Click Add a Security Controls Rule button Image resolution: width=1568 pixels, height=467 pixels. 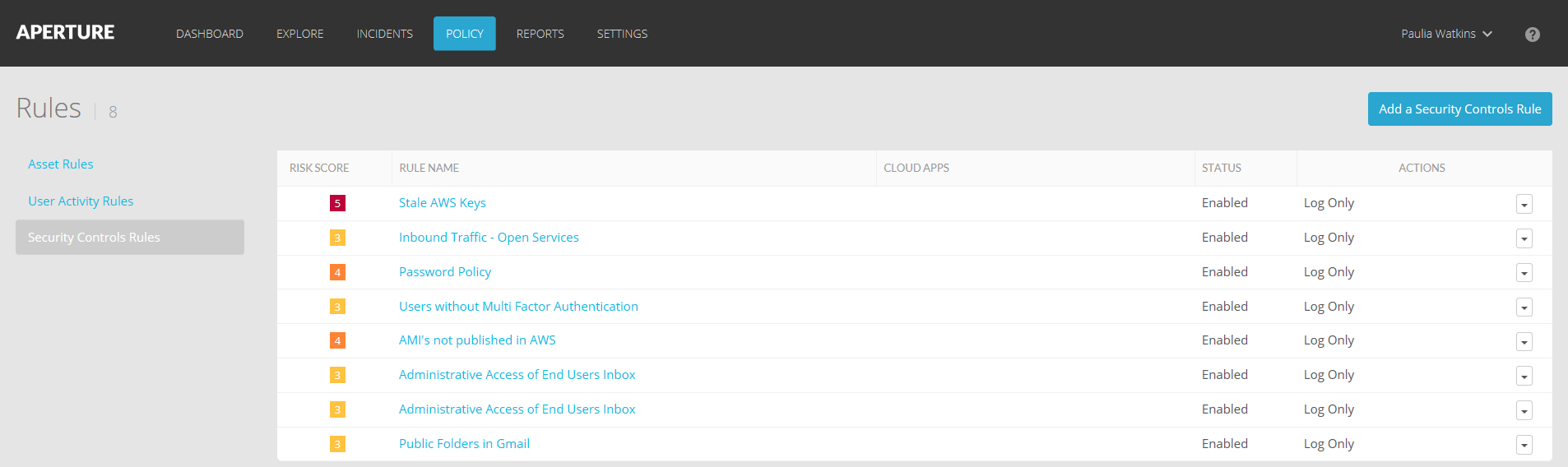tap(1459, 109)
